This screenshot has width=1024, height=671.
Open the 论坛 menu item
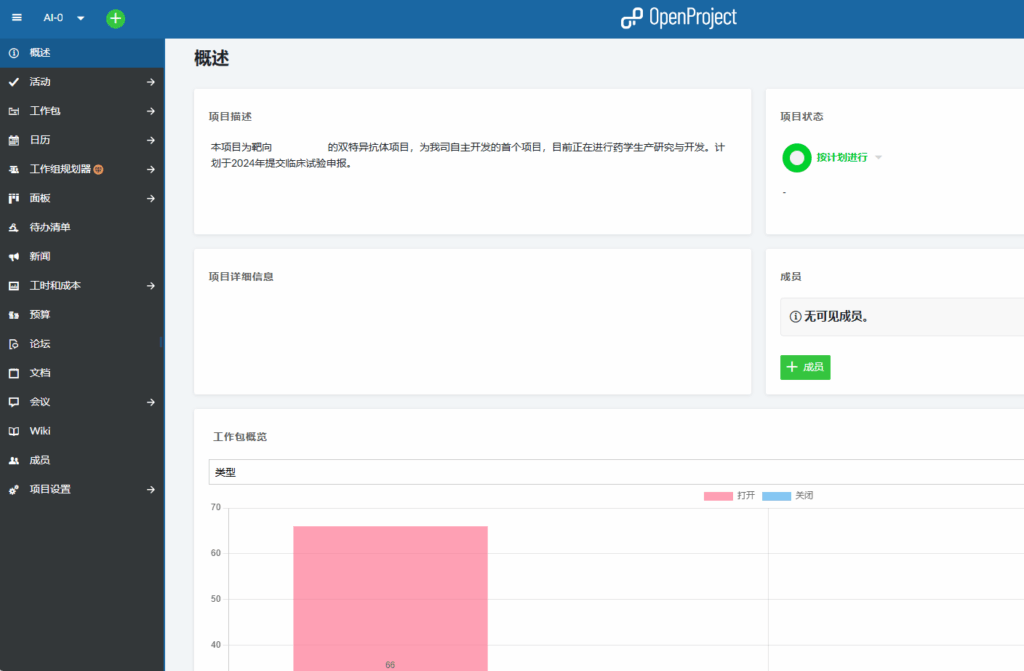[x=82, y=344]
